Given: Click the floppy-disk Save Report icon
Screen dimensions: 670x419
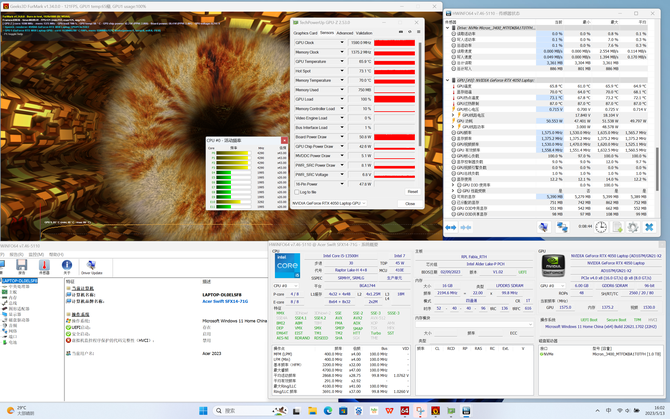Looking at the screenshot, I should [x=21, y=267].
